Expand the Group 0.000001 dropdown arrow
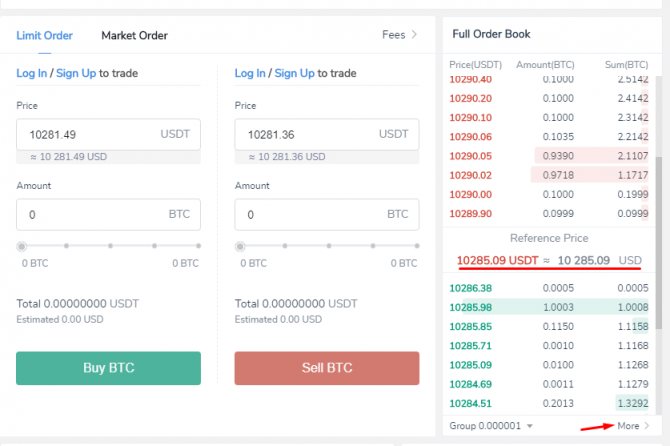 (530, 426)
